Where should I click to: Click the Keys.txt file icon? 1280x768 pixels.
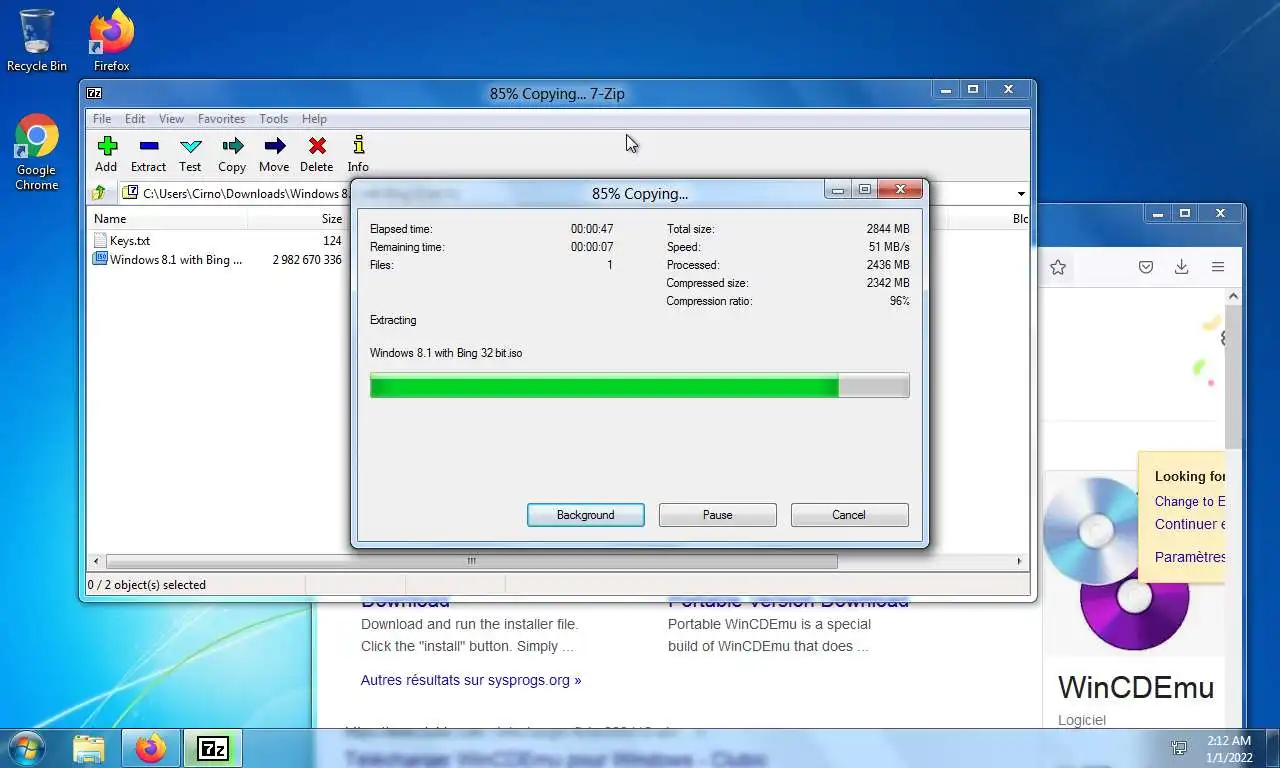100,241
